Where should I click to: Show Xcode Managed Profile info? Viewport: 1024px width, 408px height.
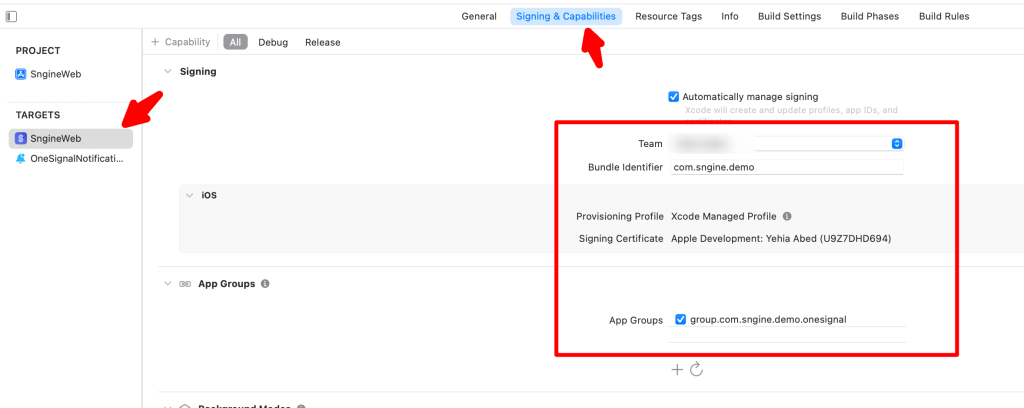point(788,216)
